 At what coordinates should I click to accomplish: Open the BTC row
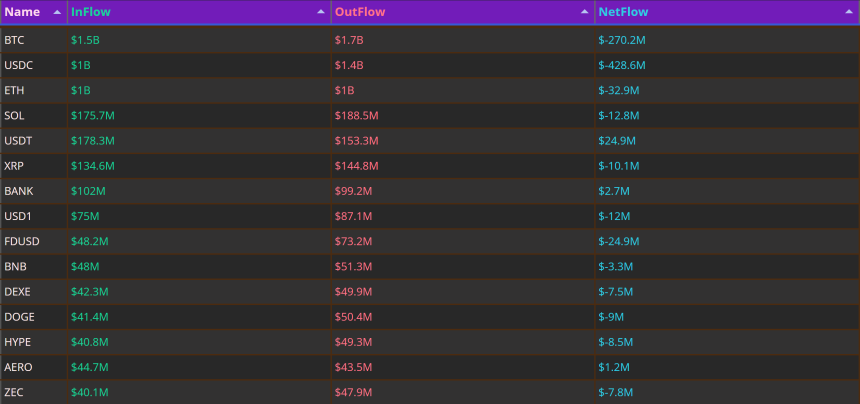click(430, 40)
